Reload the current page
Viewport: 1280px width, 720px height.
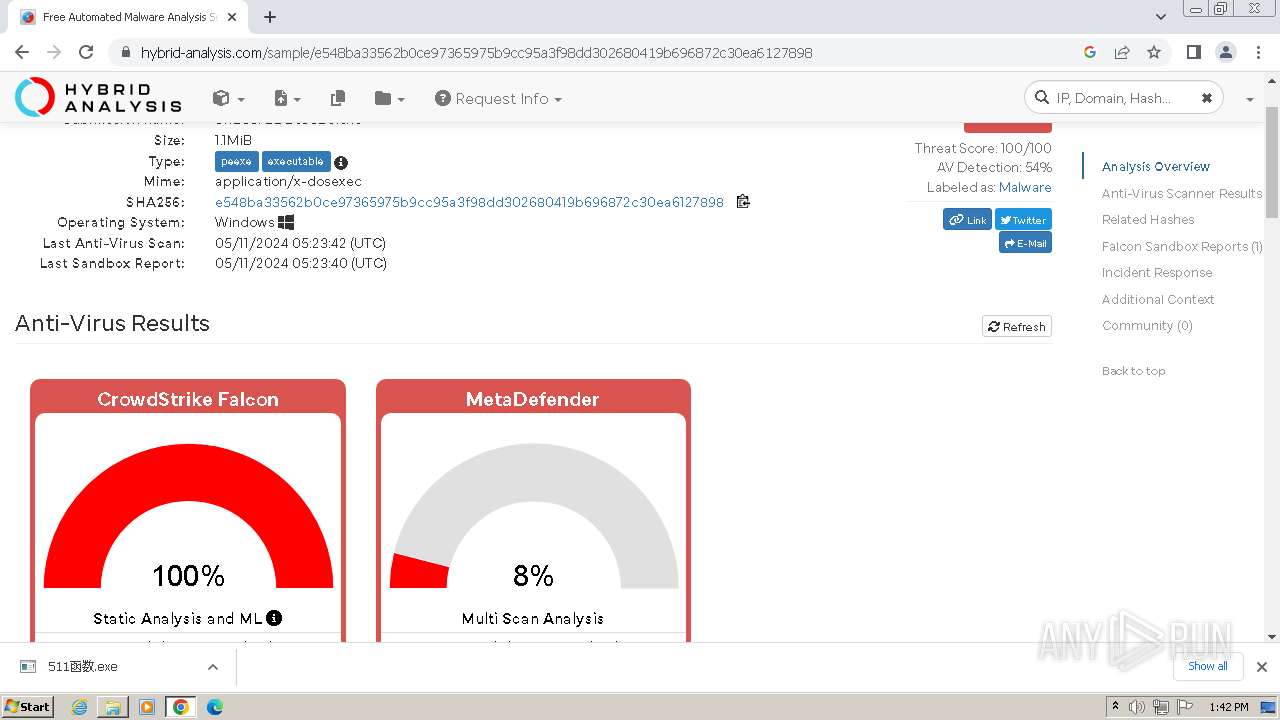click(x=86, y=52)
